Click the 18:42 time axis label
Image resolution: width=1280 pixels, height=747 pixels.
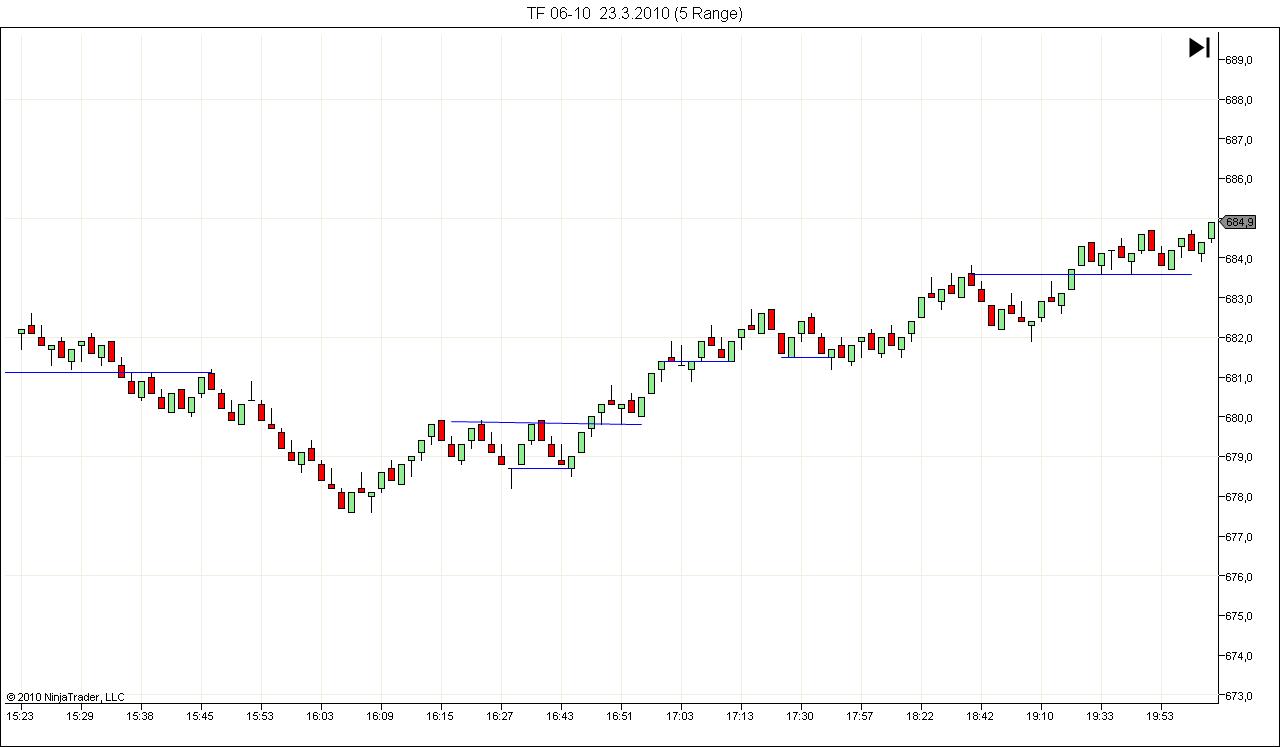pos(980,716)
